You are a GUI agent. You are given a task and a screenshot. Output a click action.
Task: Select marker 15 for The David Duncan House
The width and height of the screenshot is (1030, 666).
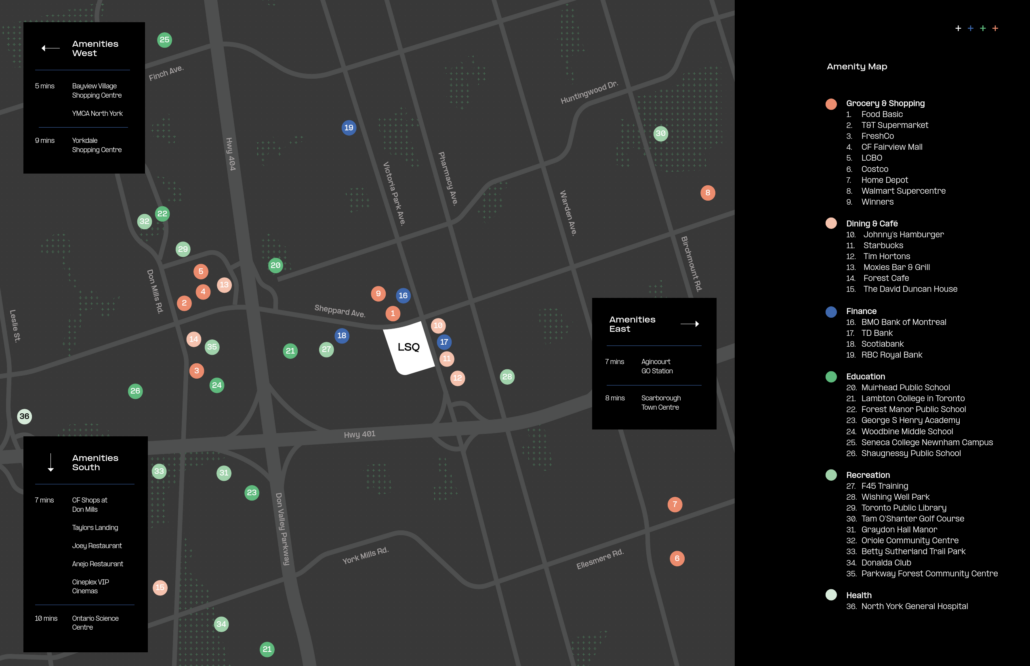(160, 588)
